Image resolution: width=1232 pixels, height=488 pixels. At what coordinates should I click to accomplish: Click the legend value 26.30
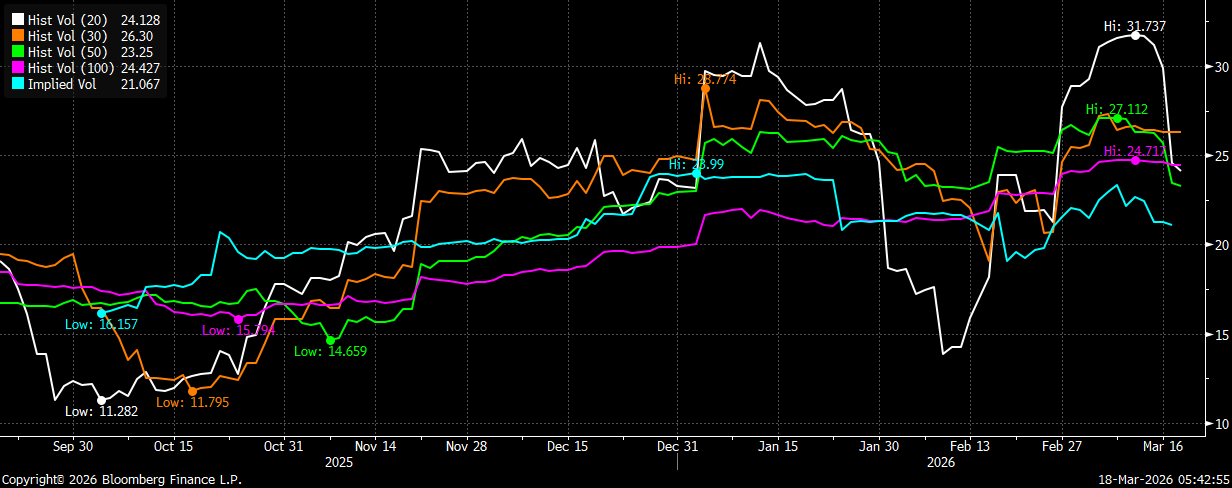[136, 36]
